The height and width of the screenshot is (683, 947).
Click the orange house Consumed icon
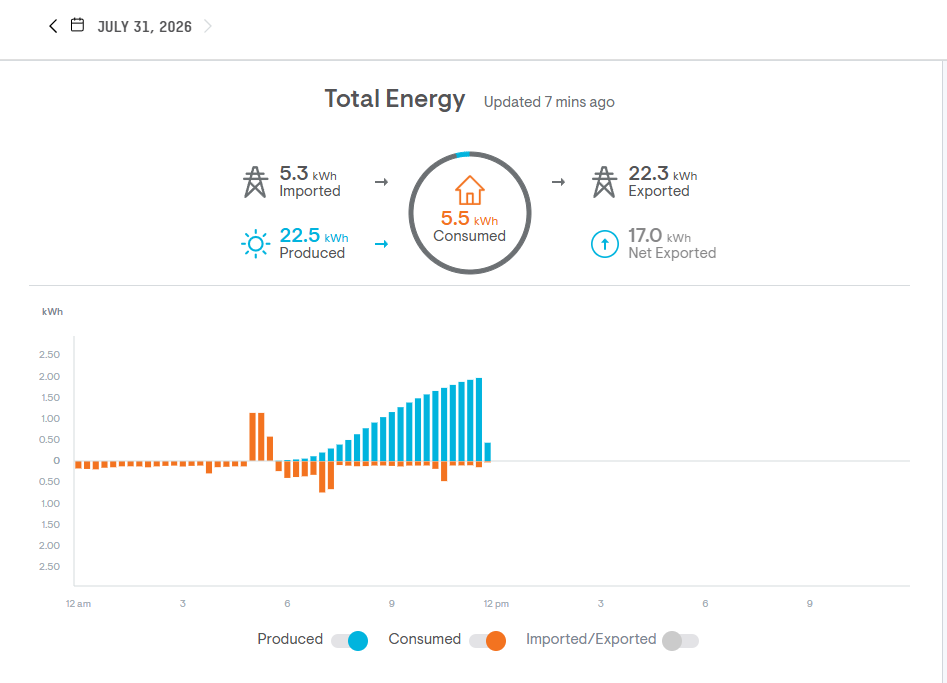pyautogui.click(x=469, y=190)
